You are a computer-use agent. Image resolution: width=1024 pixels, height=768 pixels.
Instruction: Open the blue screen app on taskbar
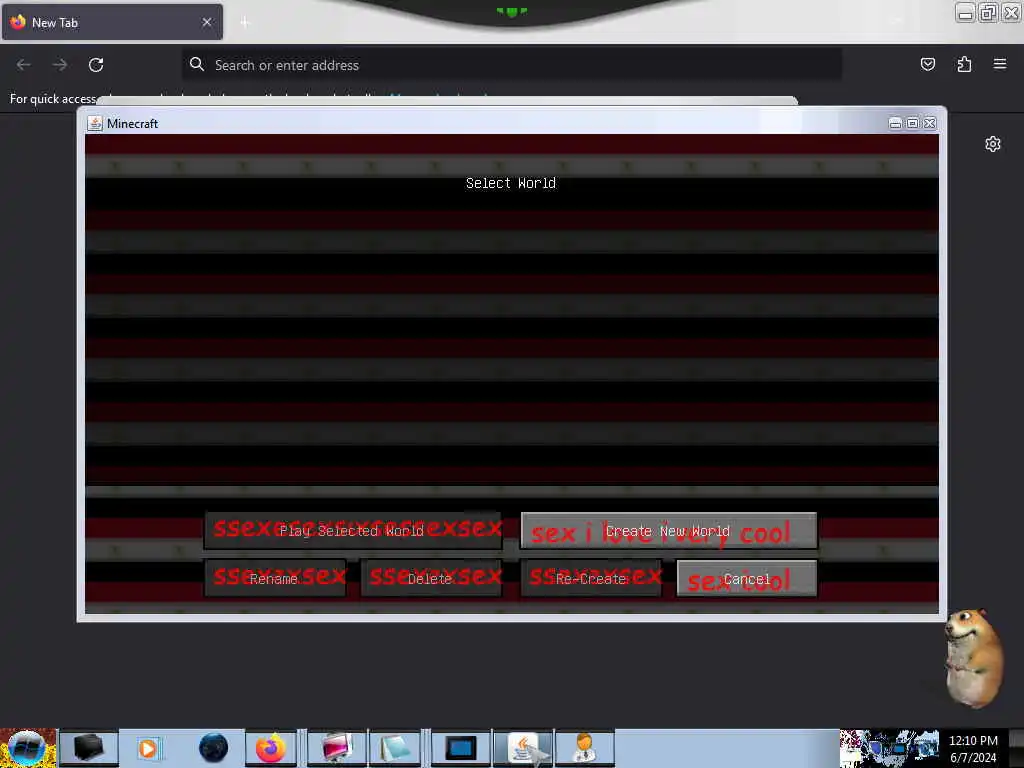pos(460,748)
